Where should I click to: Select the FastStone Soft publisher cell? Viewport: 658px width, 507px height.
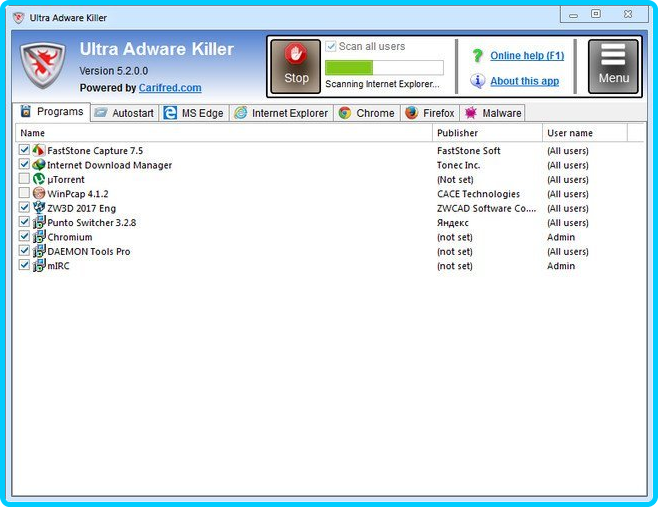click(x=468, y=151)
